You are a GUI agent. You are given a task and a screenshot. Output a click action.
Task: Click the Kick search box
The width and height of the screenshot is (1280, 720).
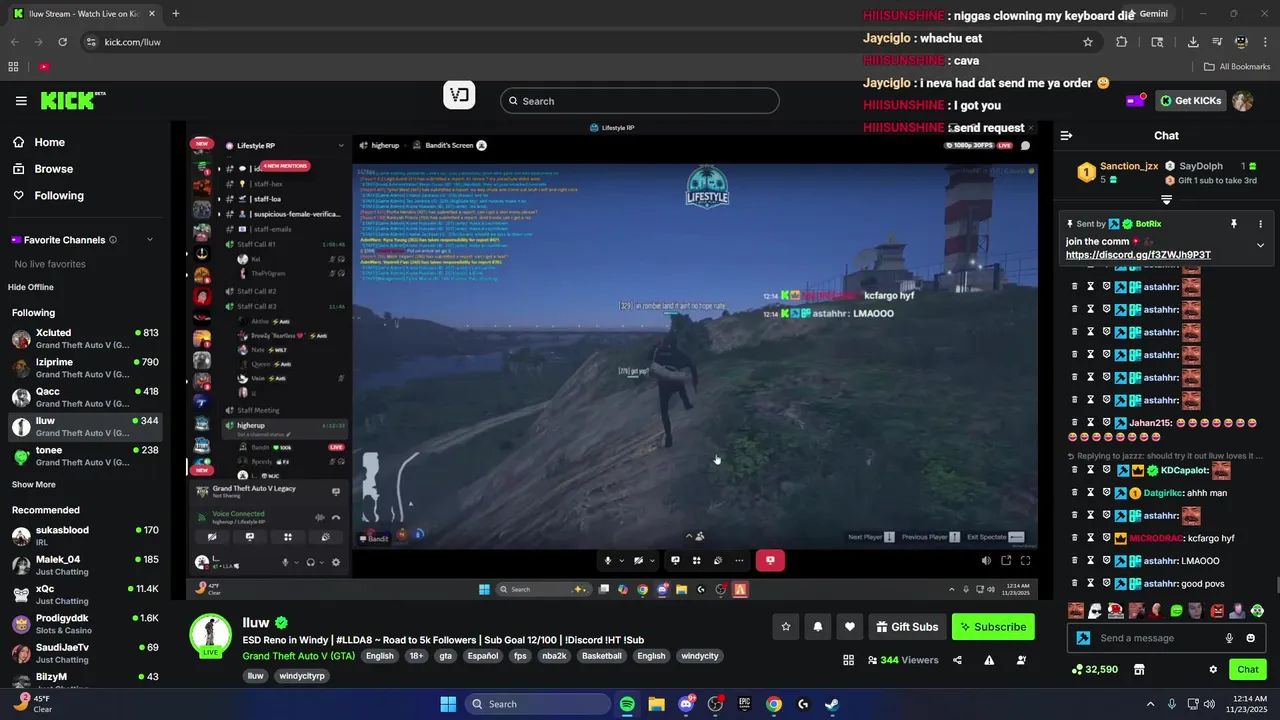coord(640,101)
